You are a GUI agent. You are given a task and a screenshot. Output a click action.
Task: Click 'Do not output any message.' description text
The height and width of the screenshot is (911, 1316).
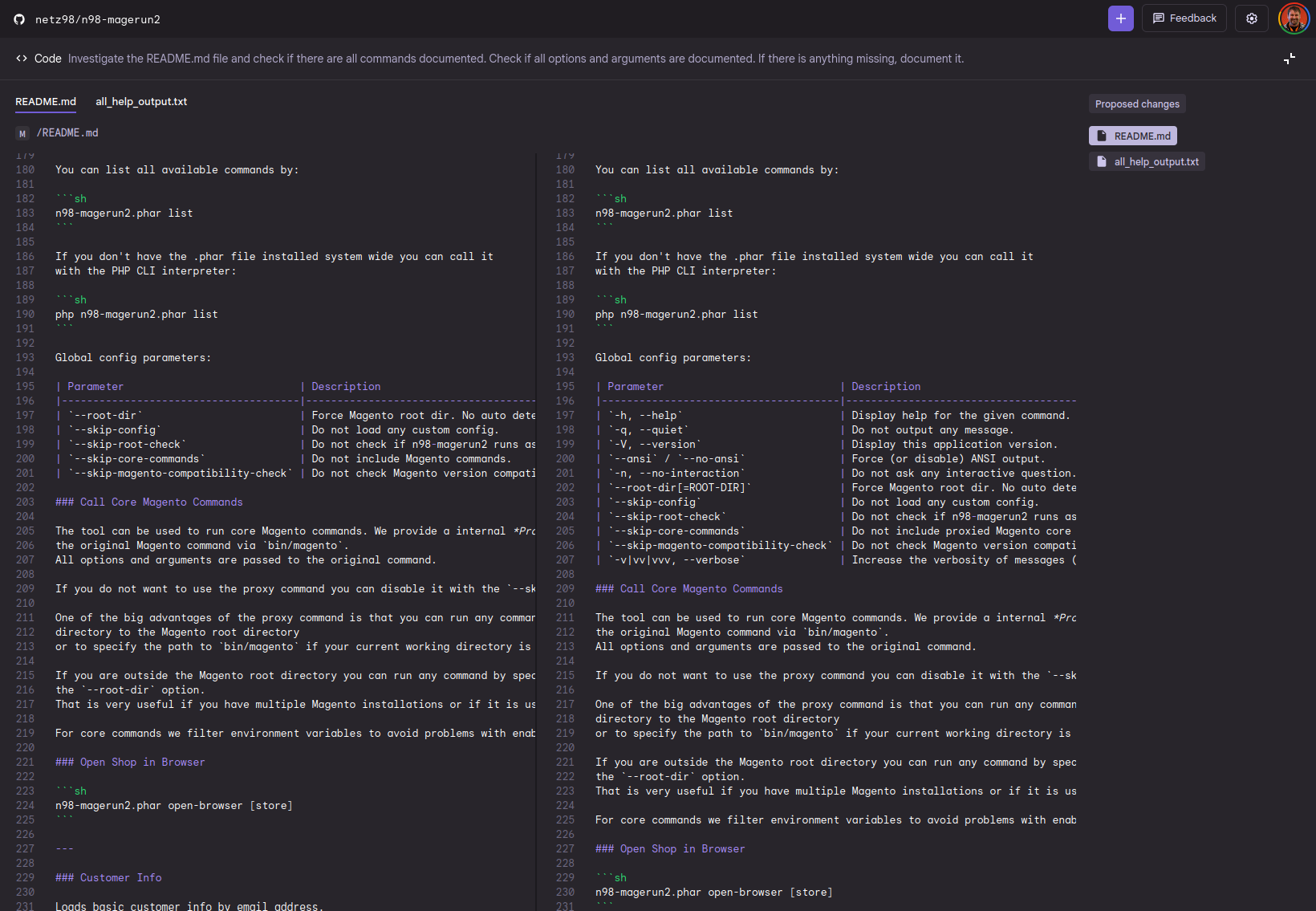pyautogui.click(x=932, y=430)
